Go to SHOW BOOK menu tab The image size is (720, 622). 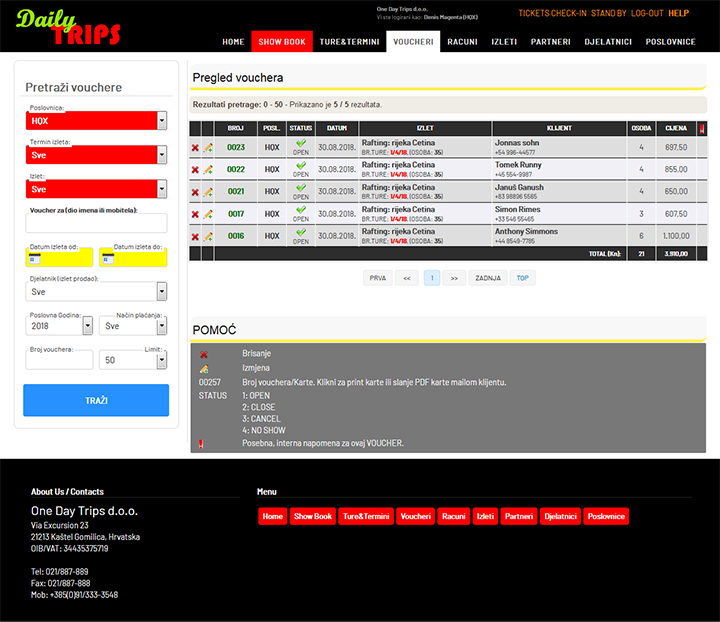tap(282, 42)
